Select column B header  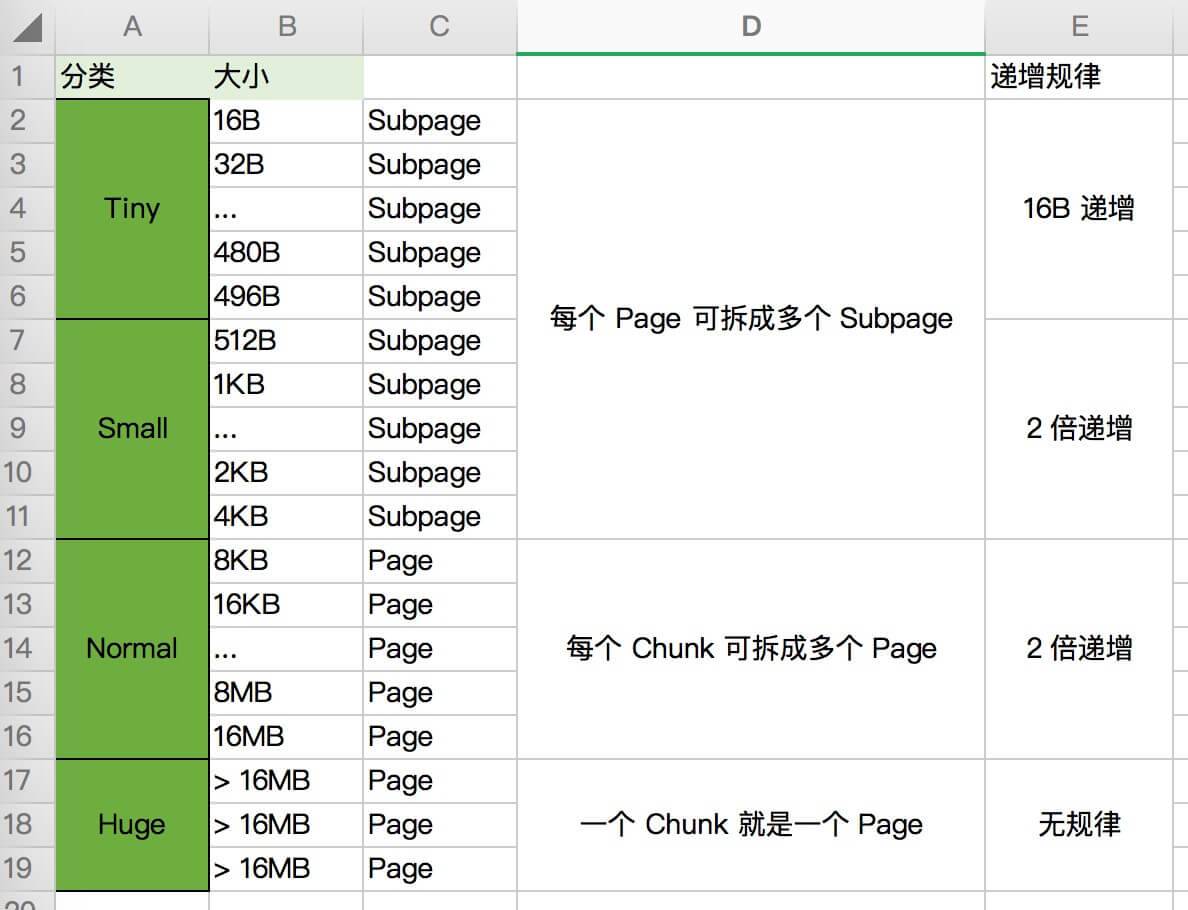point(287,27)
